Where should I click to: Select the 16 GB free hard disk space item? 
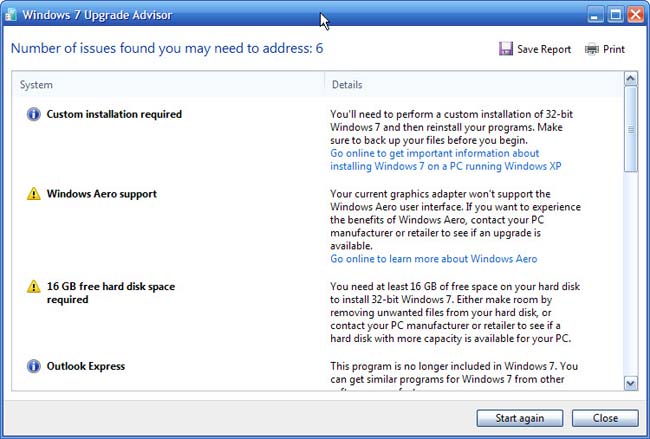point(111,293)
